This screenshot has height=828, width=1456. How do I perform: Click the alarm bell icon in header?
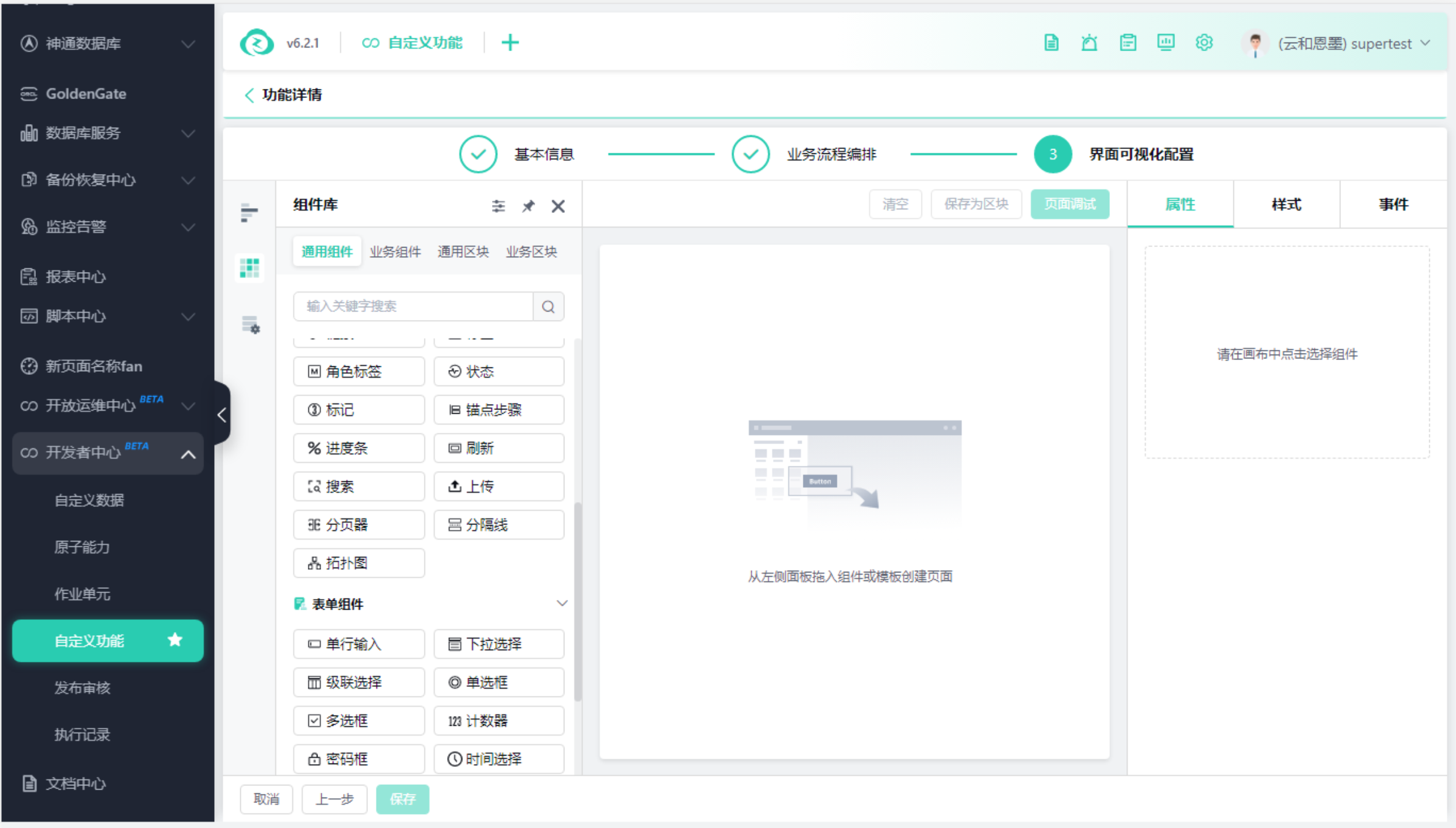pyautogui.click(x=1089, y=43)
